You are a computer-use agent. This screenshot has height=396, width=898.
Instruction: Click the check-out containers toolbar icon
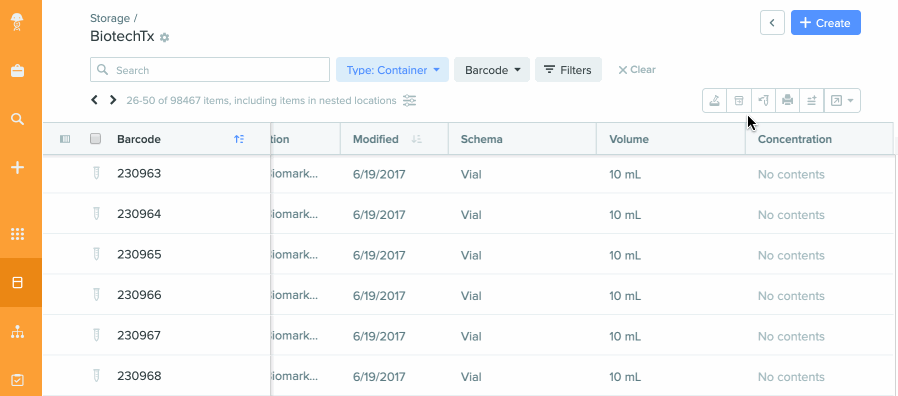[x=714, y=100]
